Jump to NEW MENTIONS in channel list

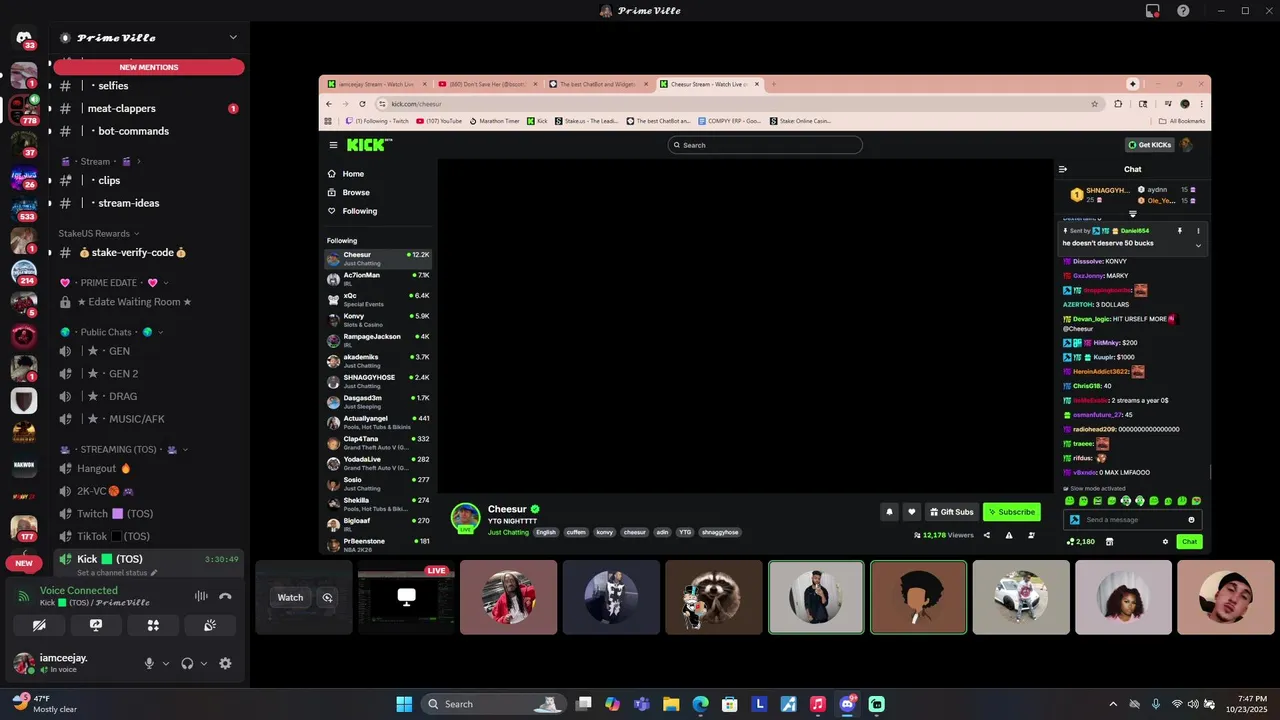pyautogui.click(x=149, y=67)
